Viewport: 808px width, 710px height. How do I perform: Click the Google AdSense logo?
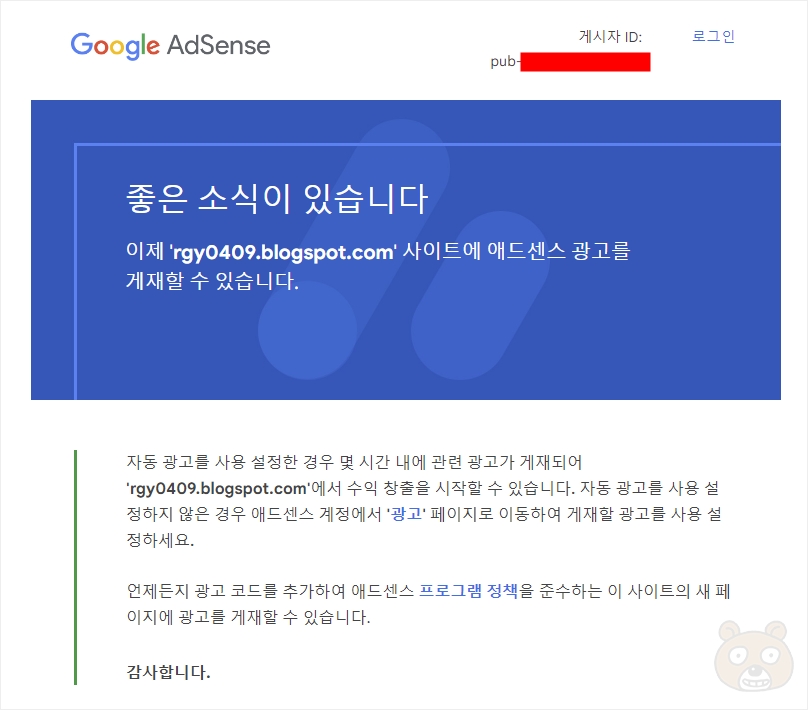pyautogui.click(x=170, y=45)
